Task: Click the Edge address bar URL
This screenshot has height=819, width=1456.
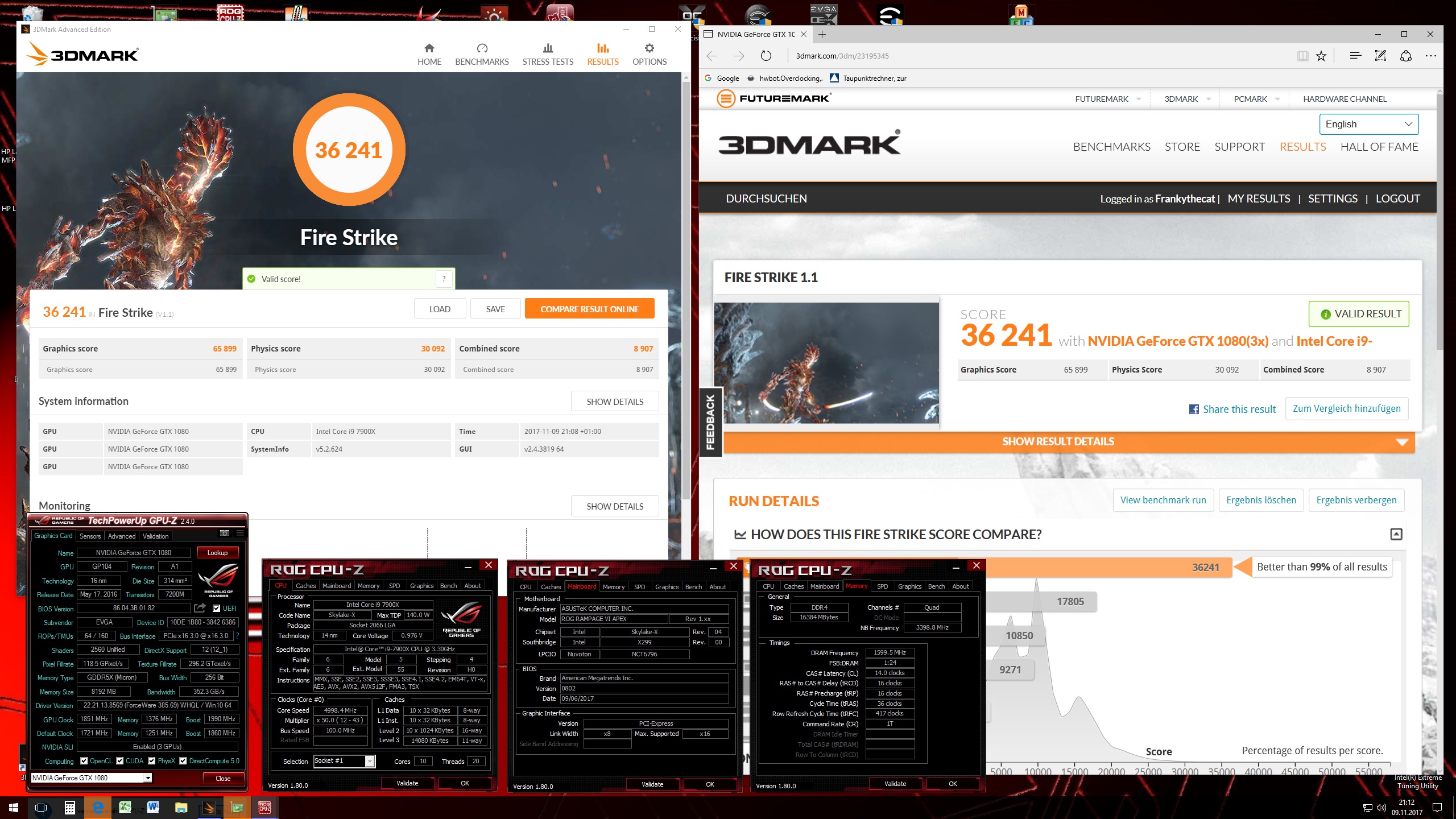Action: pos(842,56)
